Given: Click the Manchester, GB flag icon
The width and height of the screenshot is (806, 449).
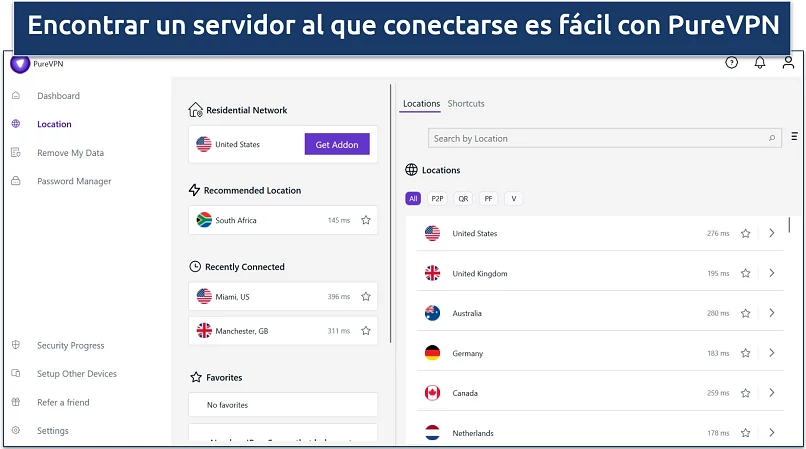Looking at the screenshot, I should pyautogui.click(x=204, y=331).
